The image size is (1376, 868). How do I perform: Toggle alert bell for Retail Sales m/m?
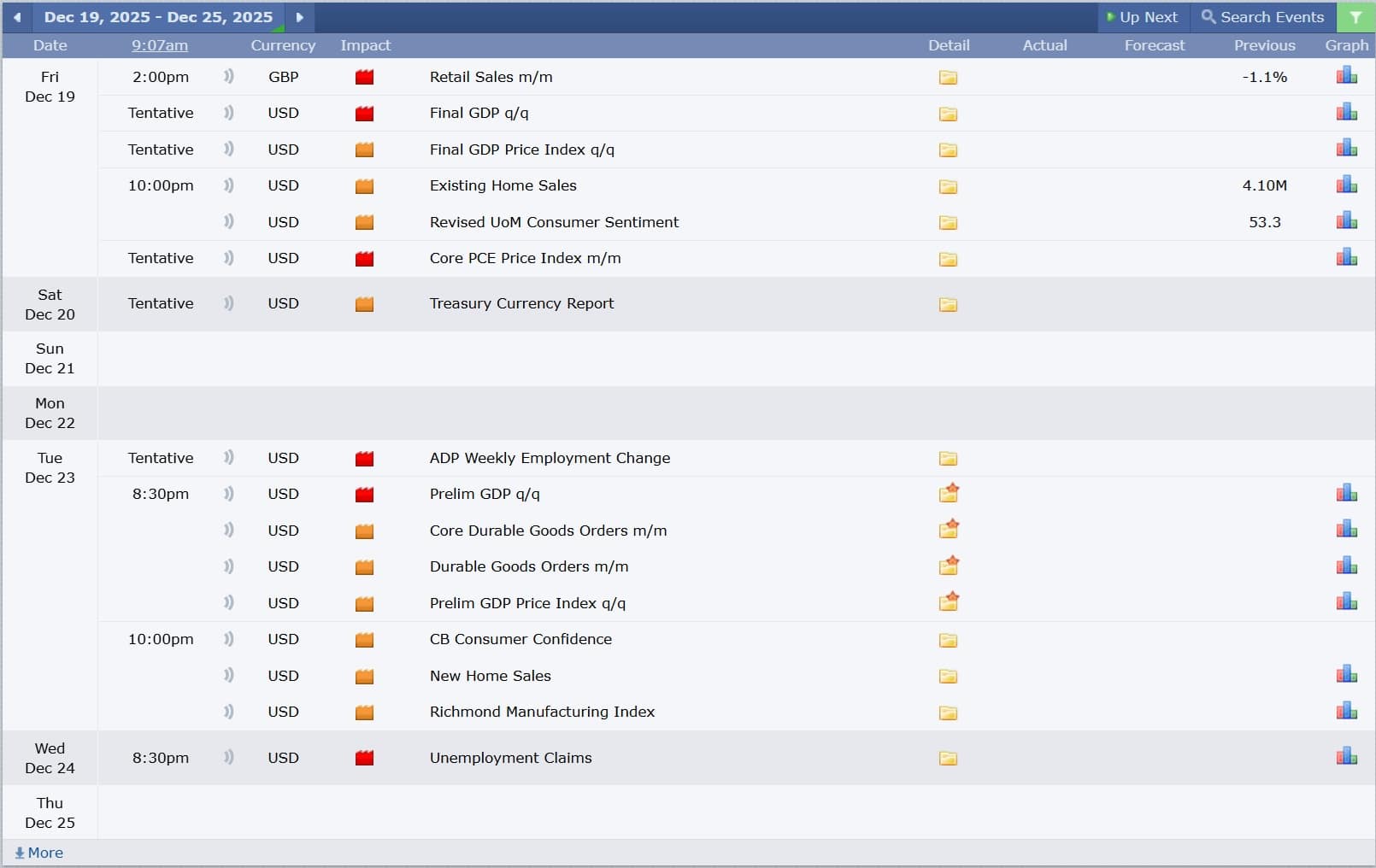(x=228, y=77)
